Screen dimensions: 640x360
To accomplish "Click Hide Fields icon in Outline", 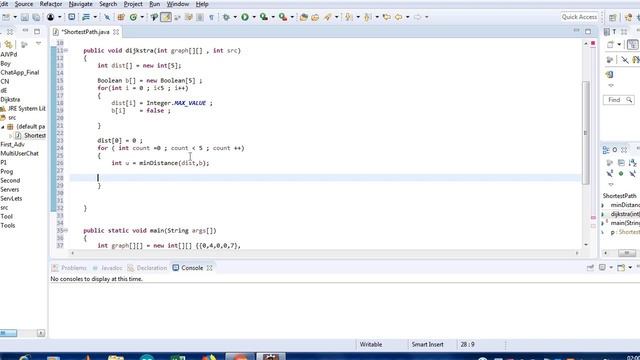I will [x=609, y=174].
